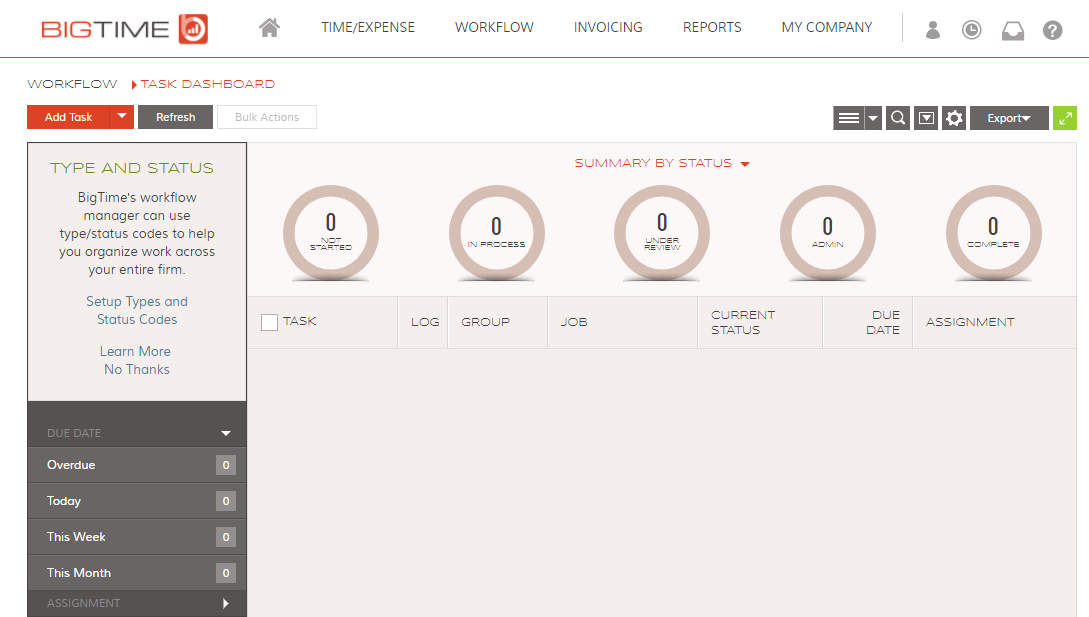Viewport: 1089px width, 617px height.
Task: Sort by the Group column header
Action: pyautogui.click(x=485, y=322)
